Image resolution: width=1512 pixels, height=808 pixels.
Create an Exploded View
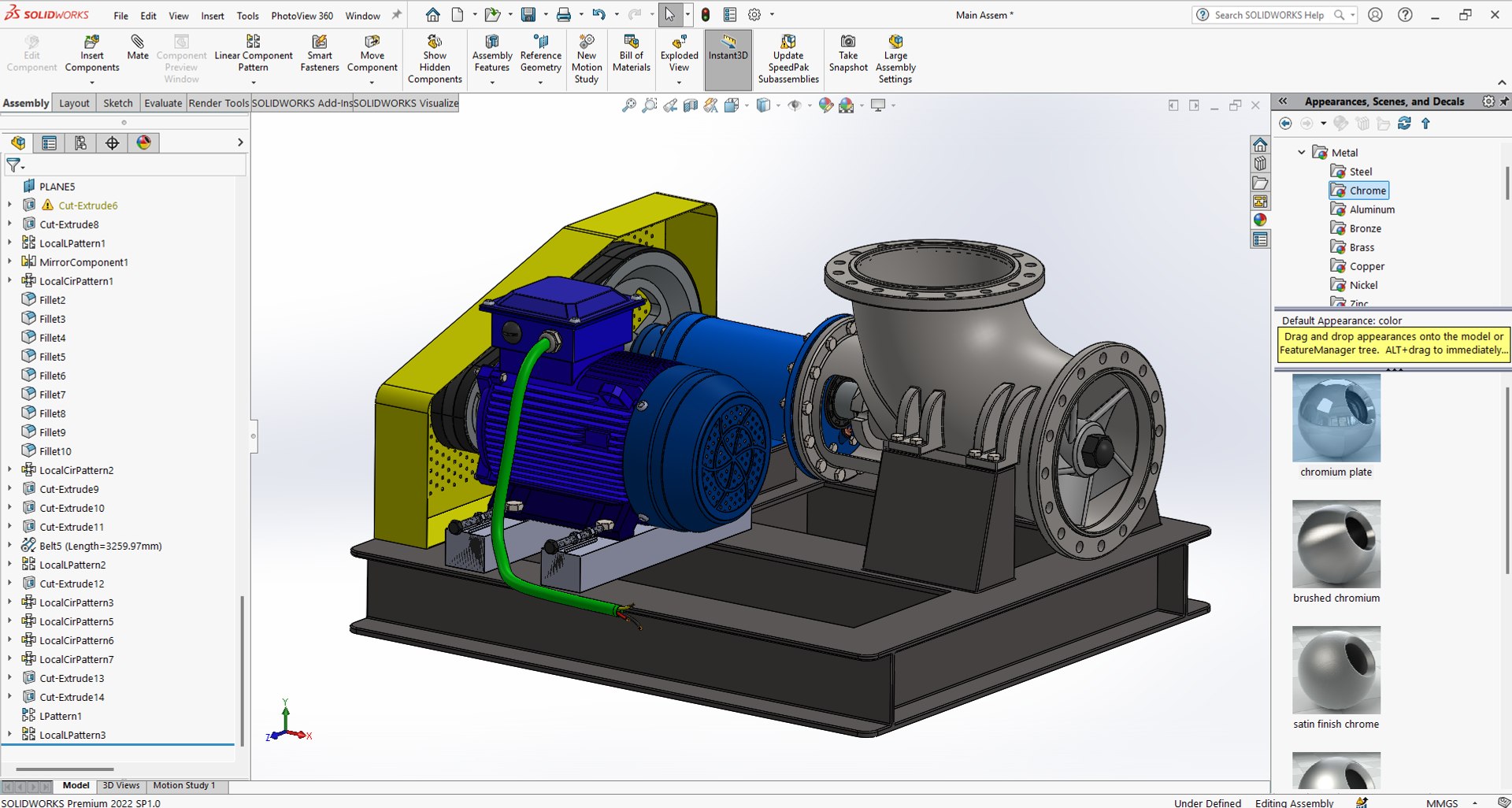[679, 54]
